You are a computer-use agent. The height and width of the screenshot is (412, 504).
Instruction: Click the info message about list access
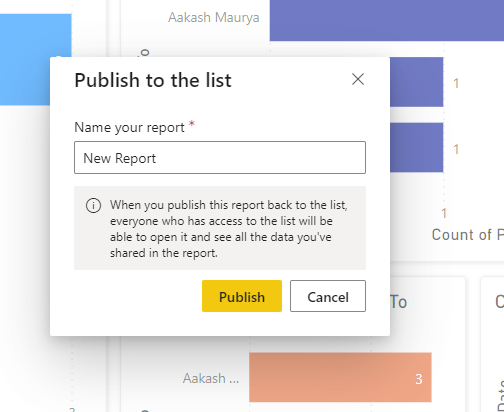pyautogui.click(x=220, y=228)
